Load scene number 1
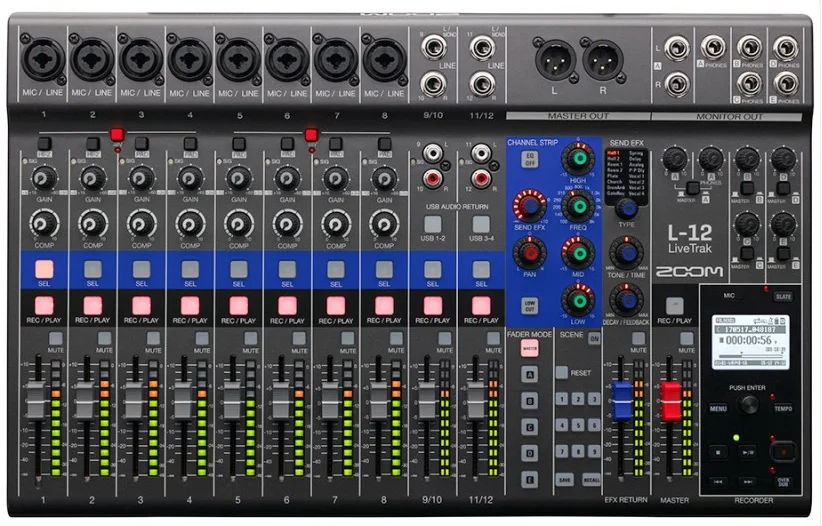 tap(562, 399)
